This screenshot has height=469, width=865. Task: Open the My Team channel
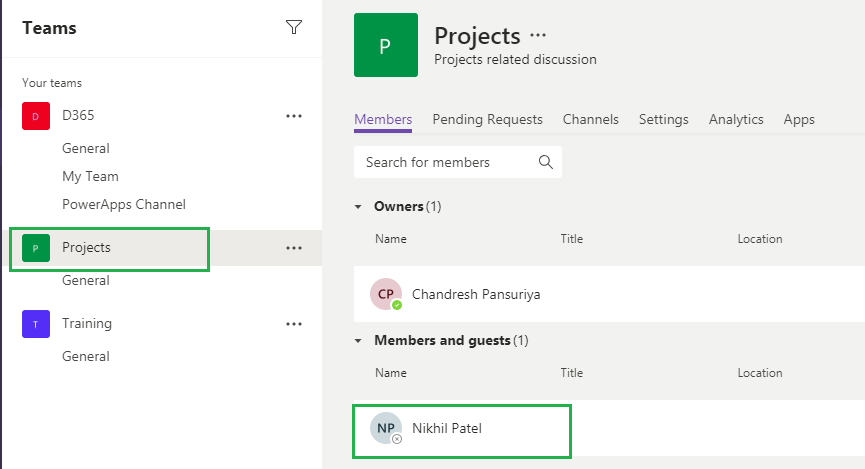[90, 177]
